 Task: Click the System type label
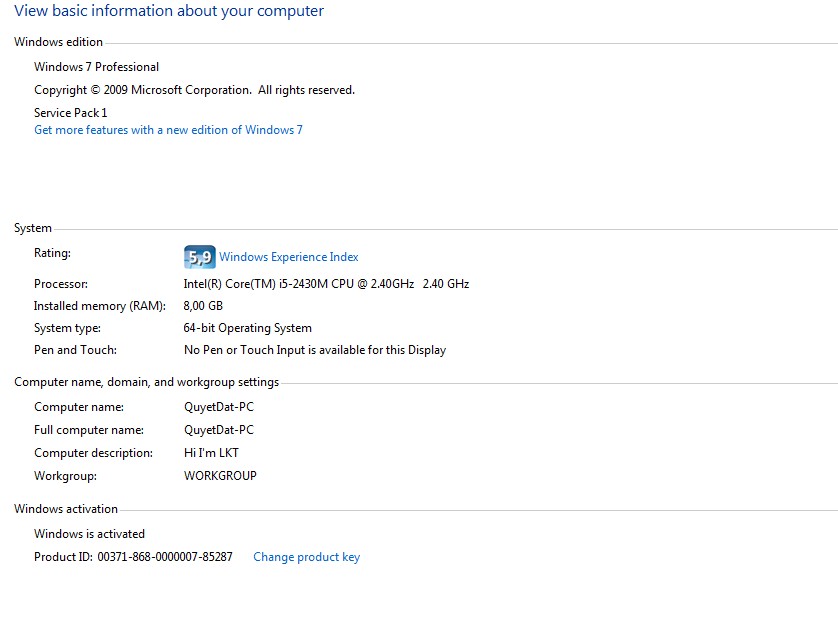pyautogui.click(x=67, y=328)
